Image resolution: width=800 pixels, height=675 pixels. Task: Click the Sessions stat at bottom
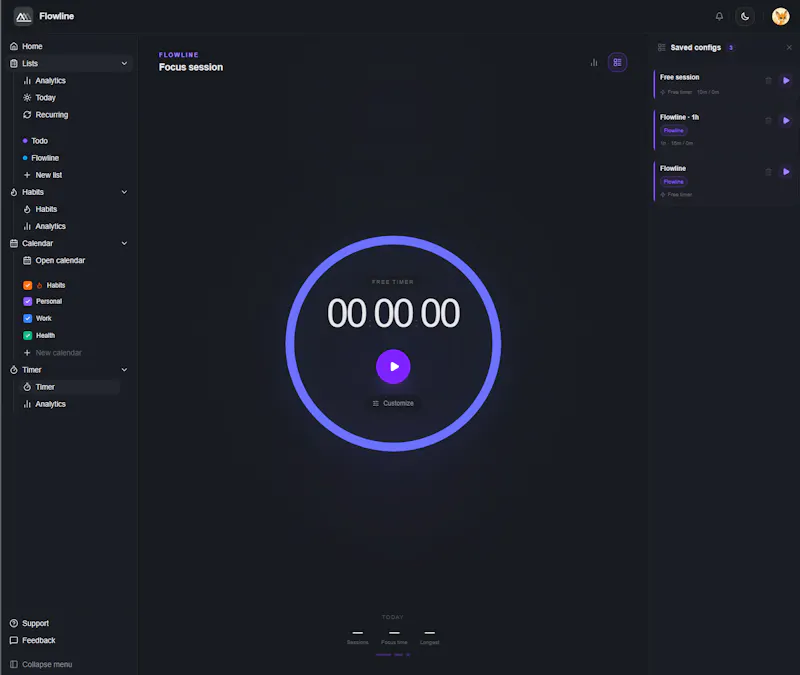coord(358,638)
